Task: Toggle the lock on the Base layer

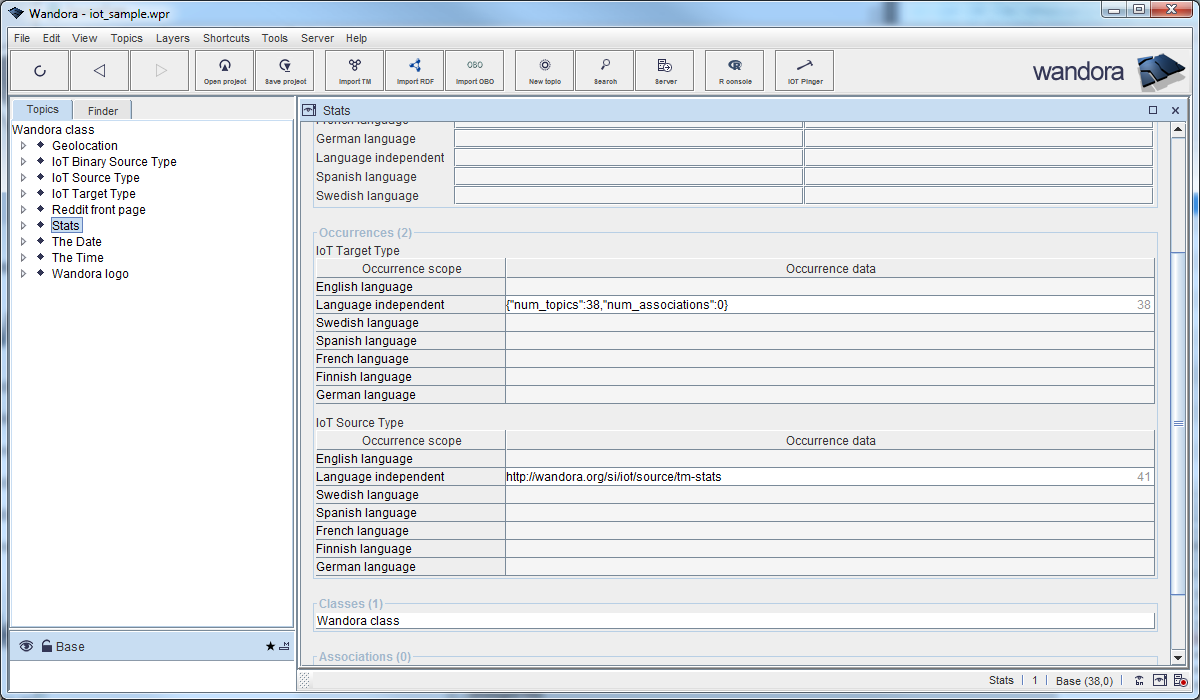Action: pos(46,647)
